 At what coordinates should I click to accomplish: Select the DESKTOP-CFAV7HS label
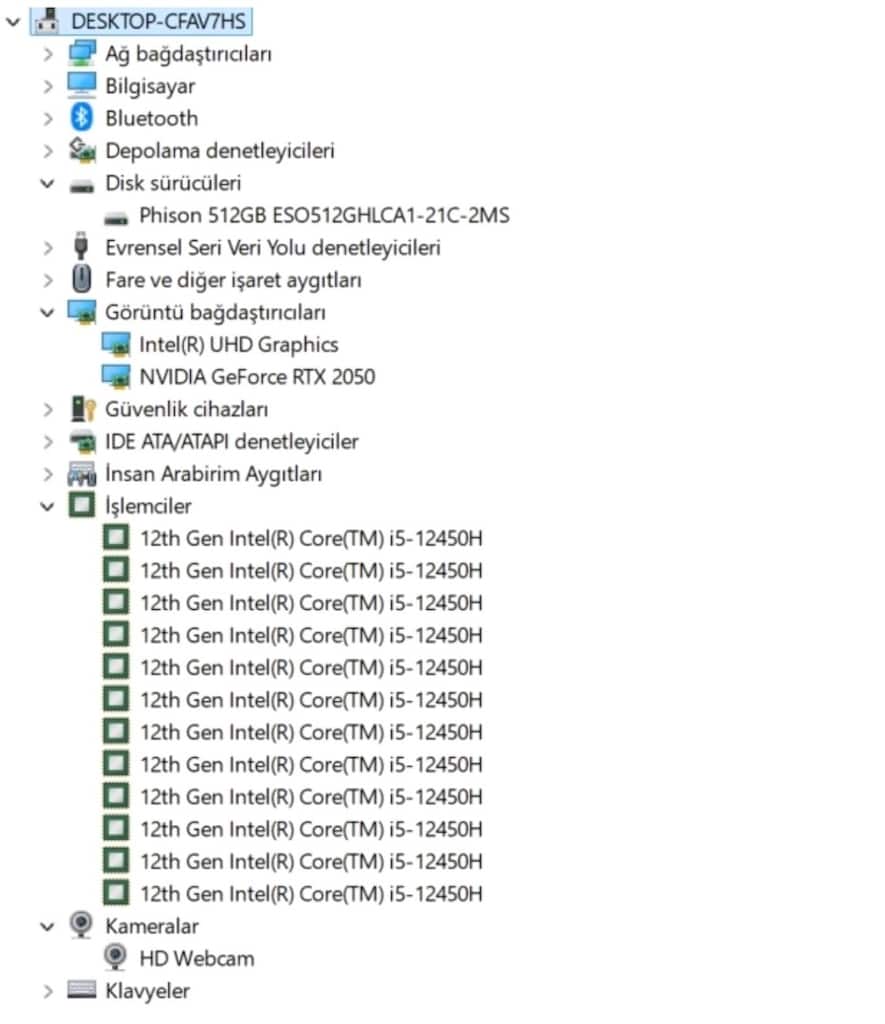(x=159, y=22)
